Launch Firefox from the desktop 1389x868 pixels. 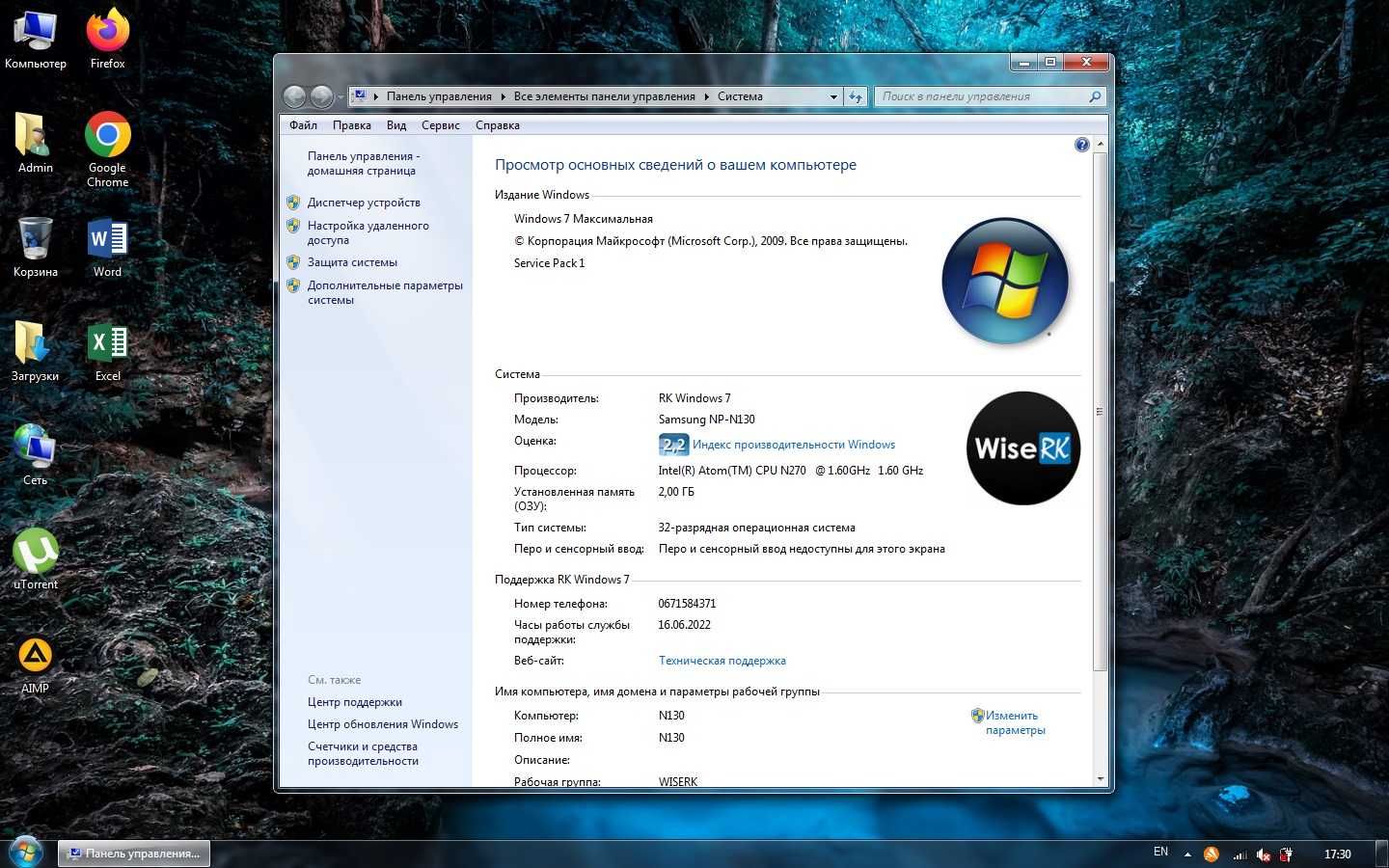pos(108,40)
